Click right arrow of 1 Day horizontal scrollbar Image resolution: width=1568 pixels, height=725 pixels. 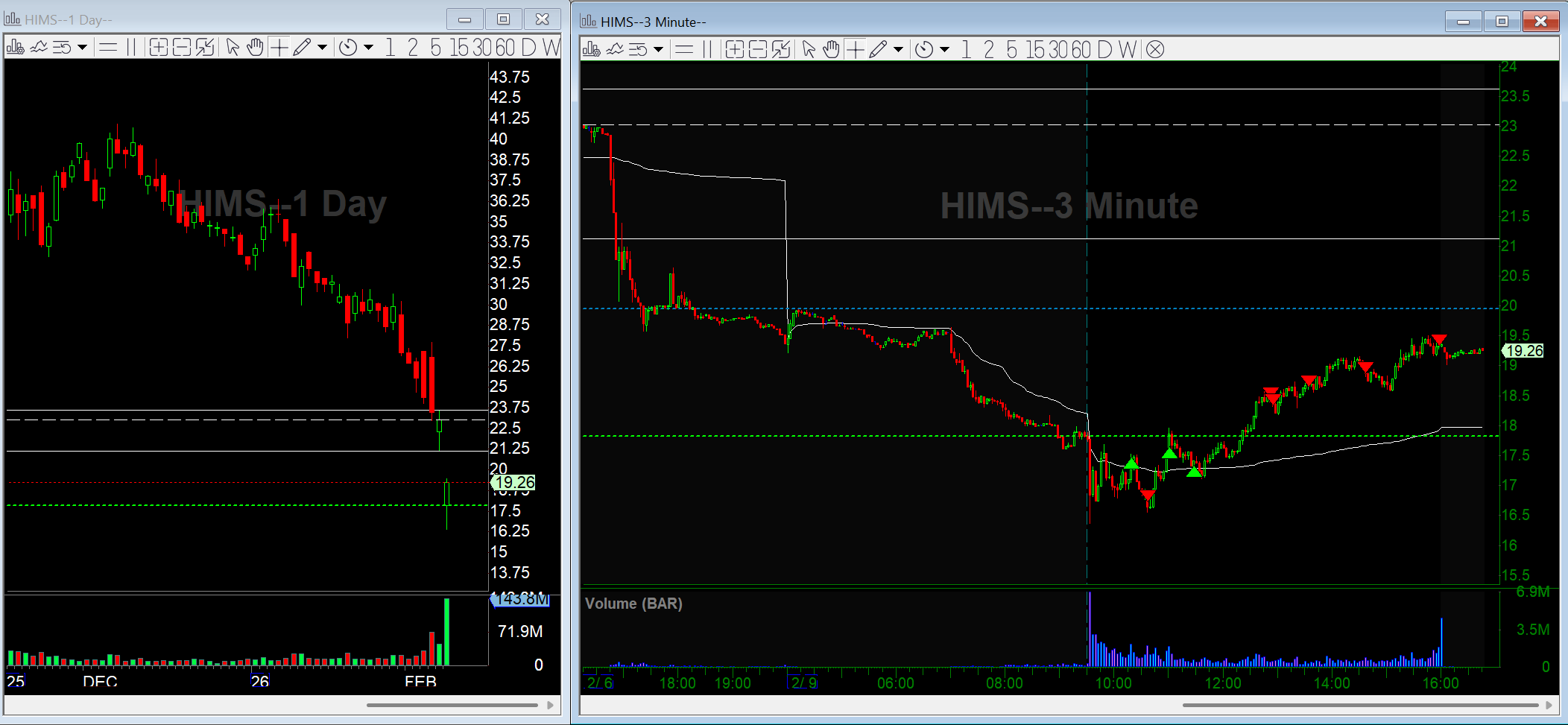550,705
